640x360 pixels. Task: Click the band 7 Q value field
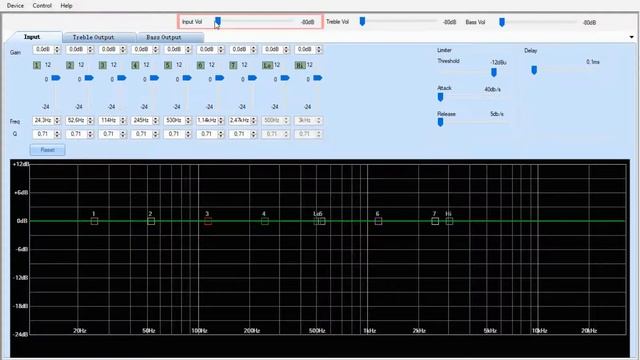coord(240,134)
